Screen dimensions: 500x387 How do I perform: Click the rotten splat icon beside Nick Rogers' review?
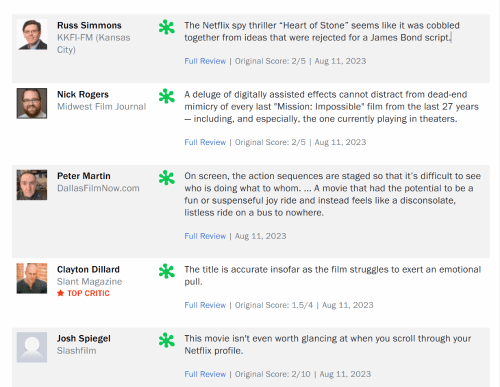[167, 96]
